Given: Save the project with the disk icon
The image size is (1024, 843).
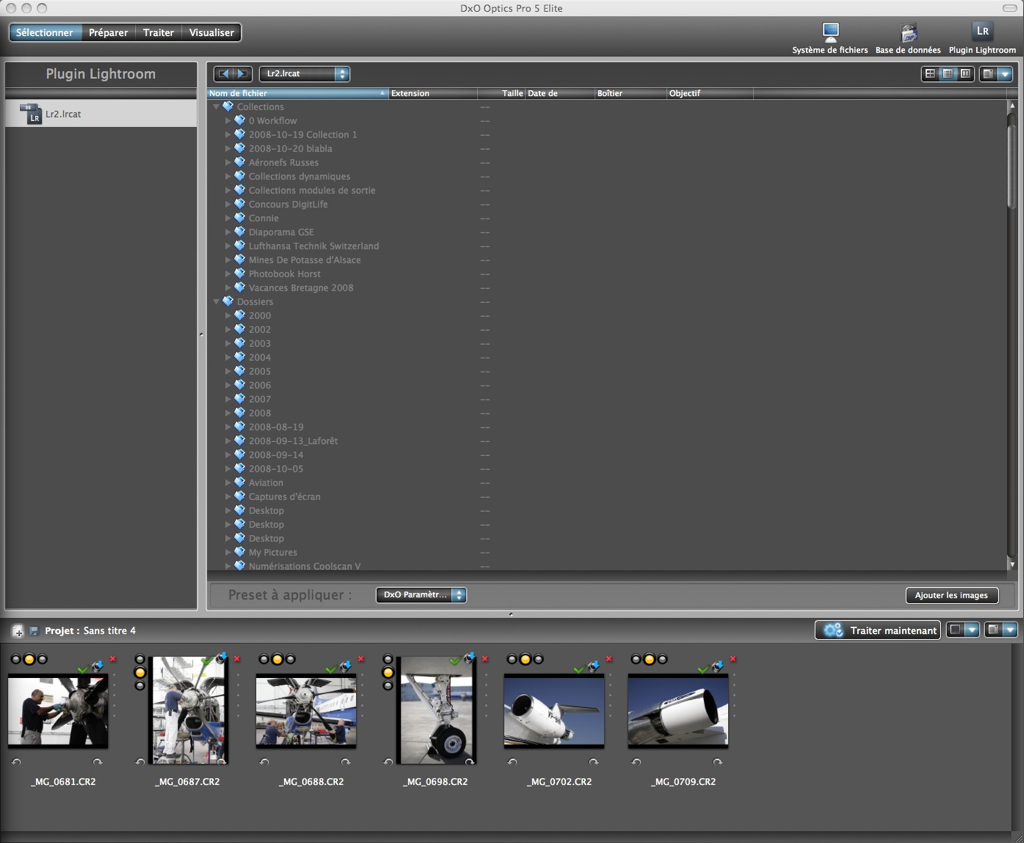Looking at the screenshot, I should pos(33,631).
